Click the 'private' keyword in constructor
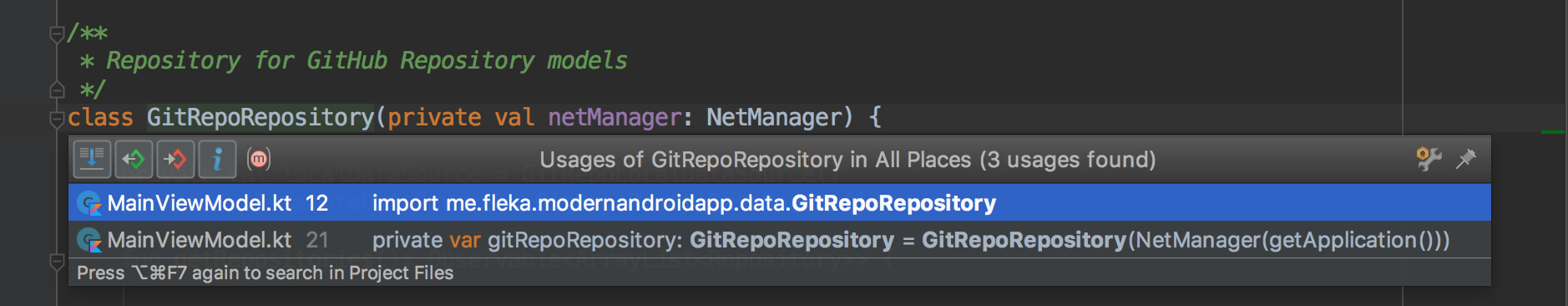Screen dimensions: 1568x306 [434, 117]
